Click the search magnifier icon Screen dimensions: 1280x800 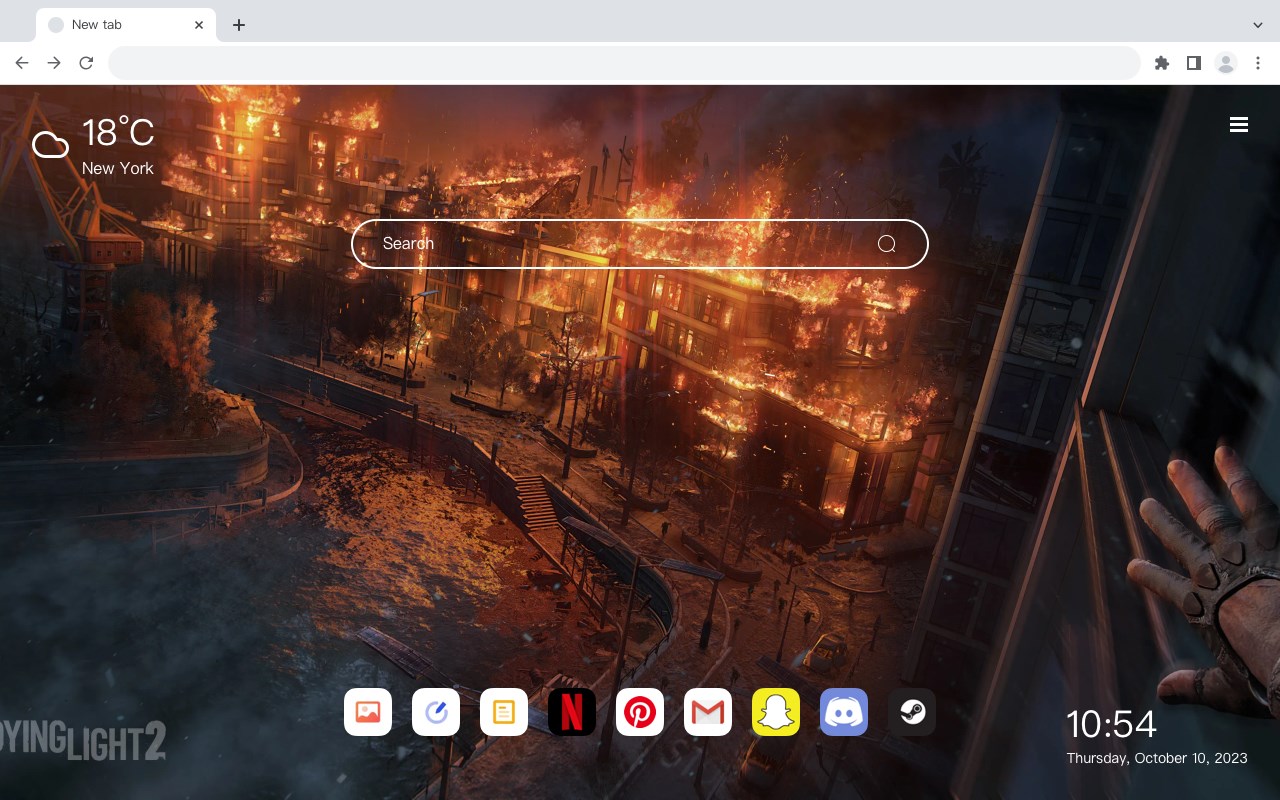(887, 244)
